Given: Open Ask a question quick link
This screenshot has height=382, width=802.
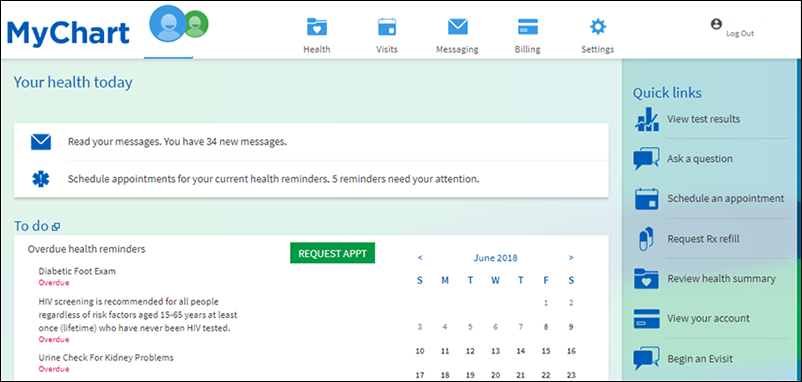Looking at the screenshot, I should click(700, 159).
